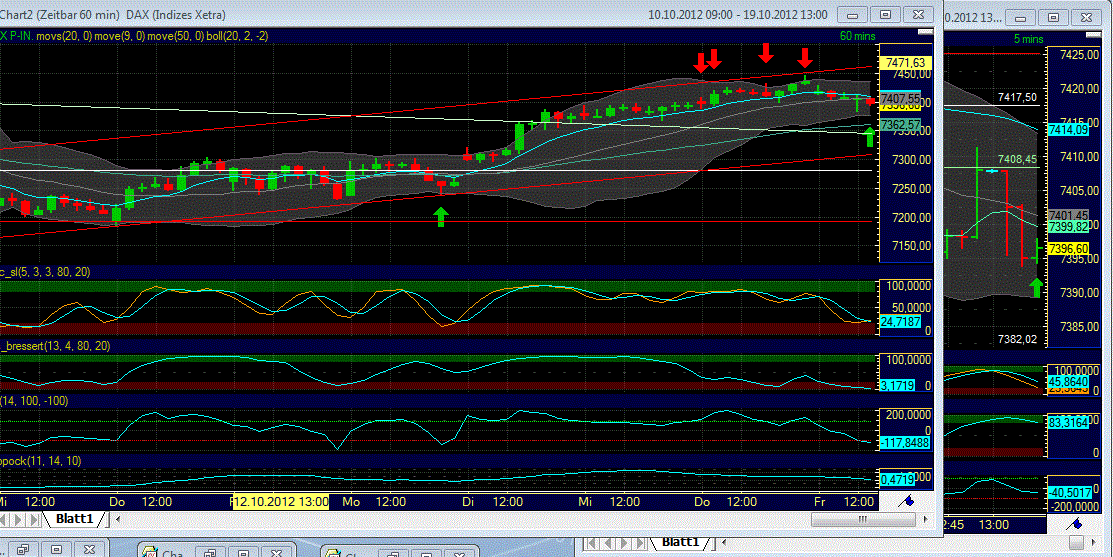Click the 24,7187 stochastic value label
This screenshot has height=557, width=1113.
(x=900, y=321)
